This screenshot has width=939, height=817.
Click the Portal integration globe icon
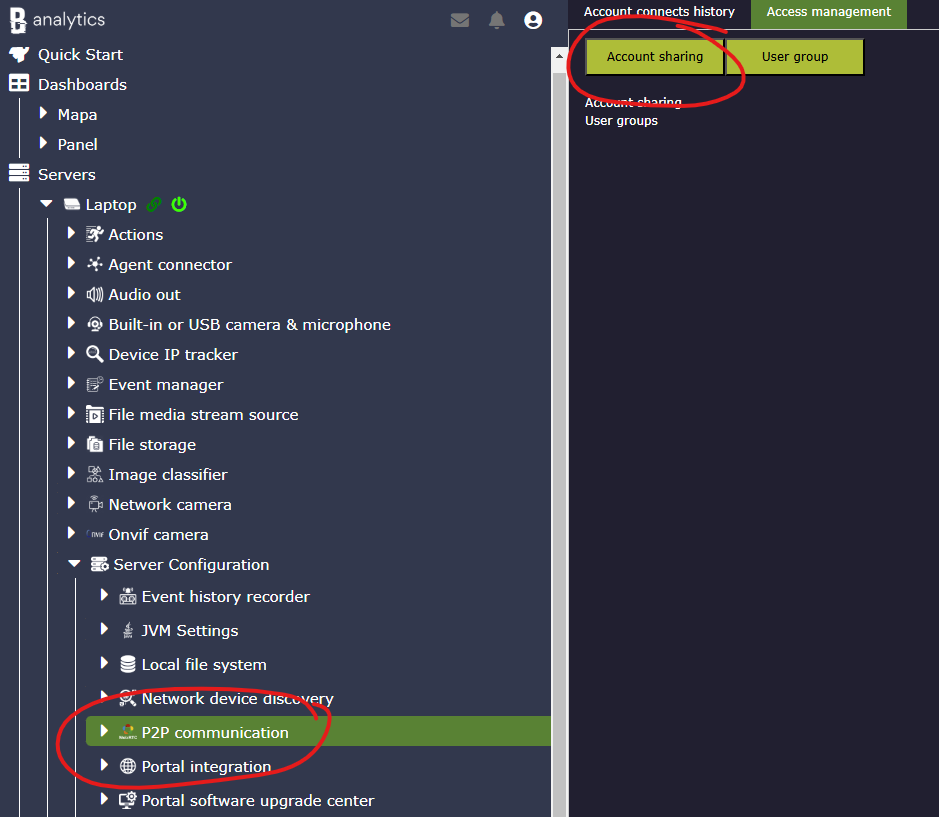pyautogui.click(x=127, y=766)
